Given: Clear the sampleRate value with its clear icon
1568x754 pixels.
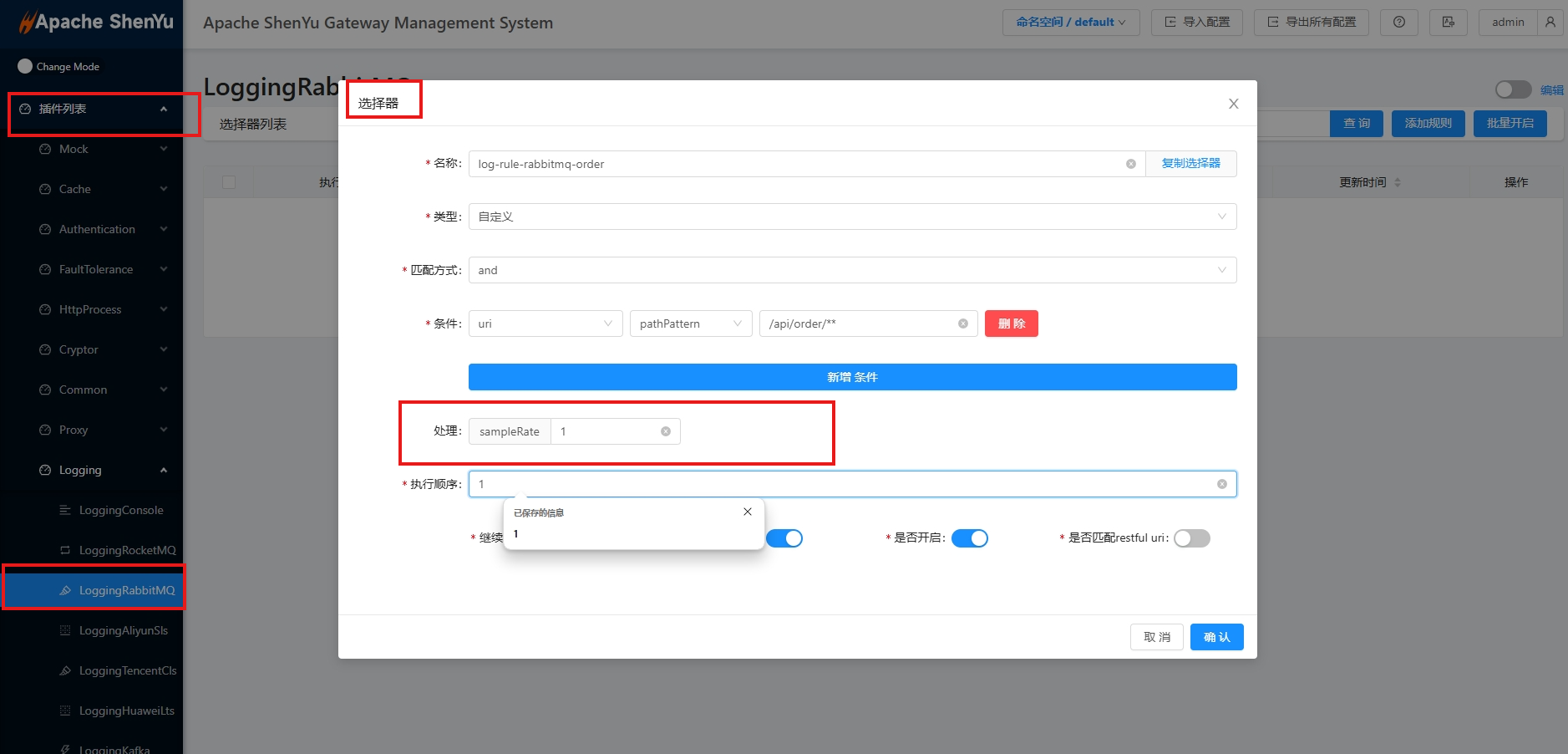Looking at the screenshot, I should (x=666, y=431).
